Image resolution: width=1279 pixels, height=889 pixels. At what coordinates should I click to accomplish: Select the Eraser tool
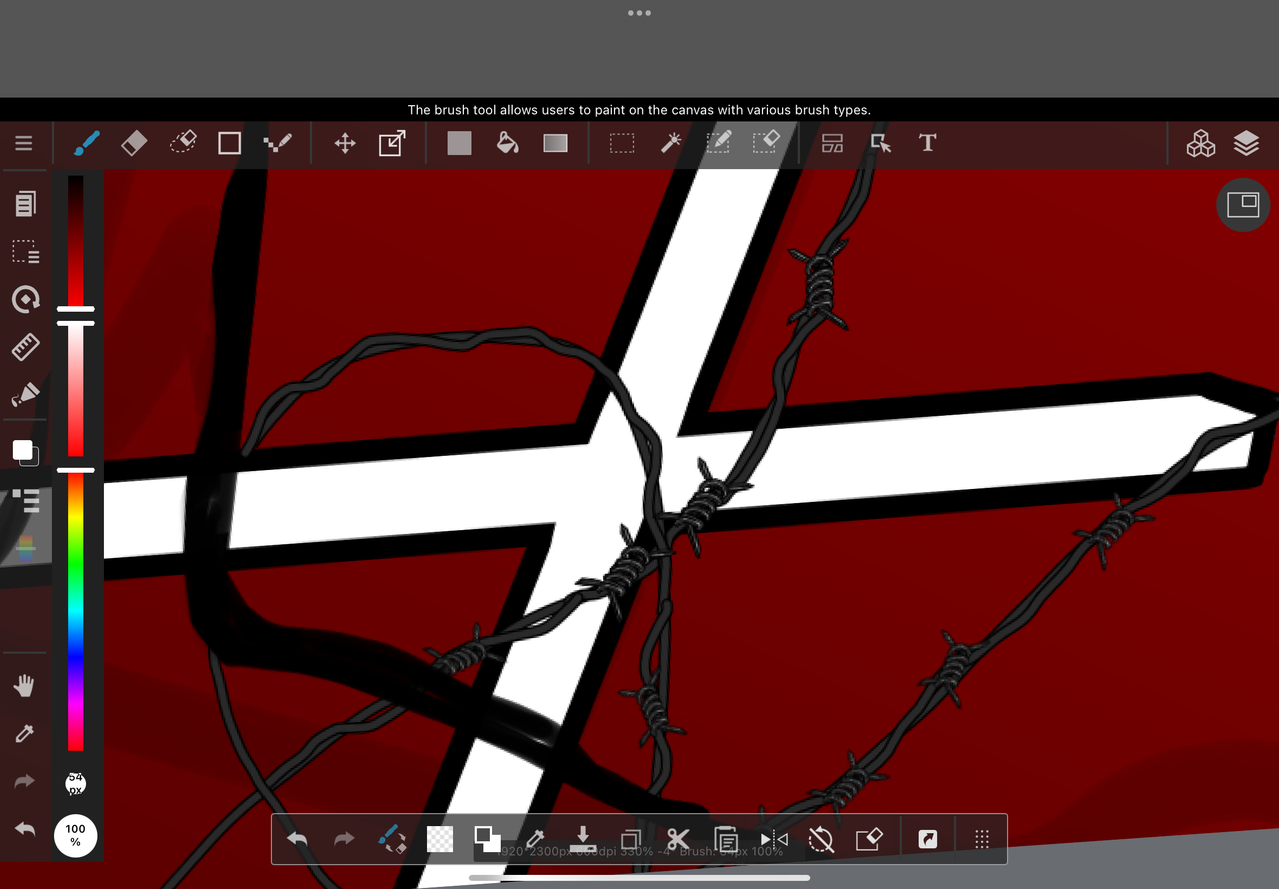[134, 143]
